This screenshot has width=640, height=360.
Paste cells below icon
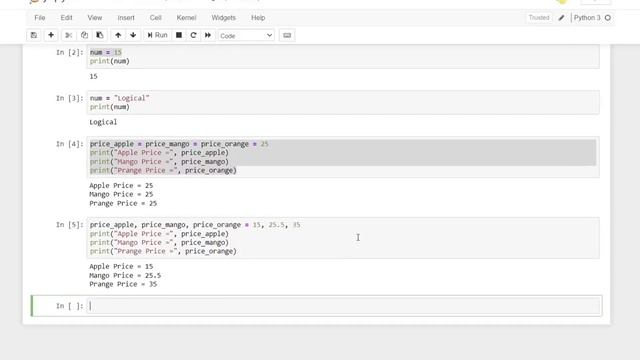click(100, 35)
